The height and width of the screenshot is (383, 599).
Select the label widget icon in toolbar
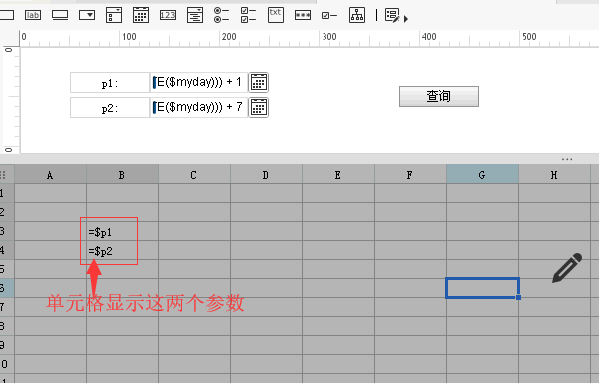[x=33, y=15]
